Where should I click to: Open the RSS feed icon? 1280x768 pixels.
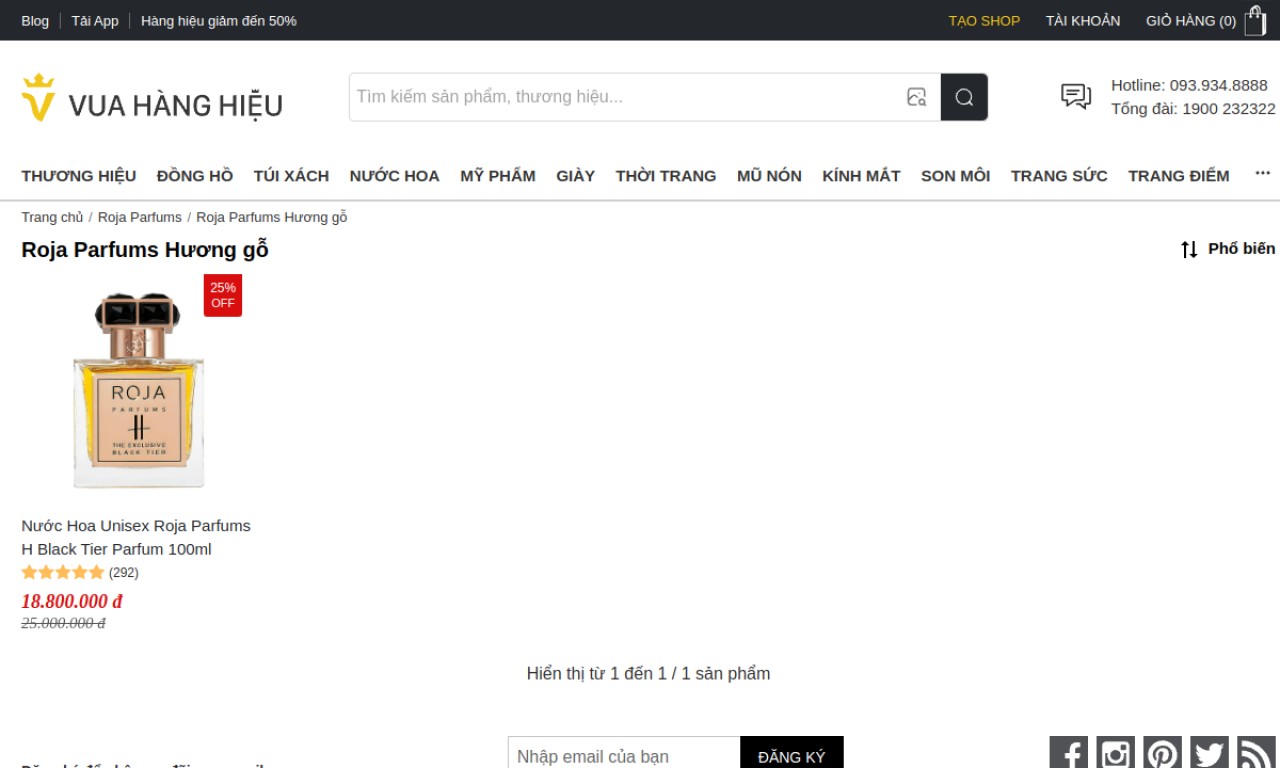click(1256, 753)
